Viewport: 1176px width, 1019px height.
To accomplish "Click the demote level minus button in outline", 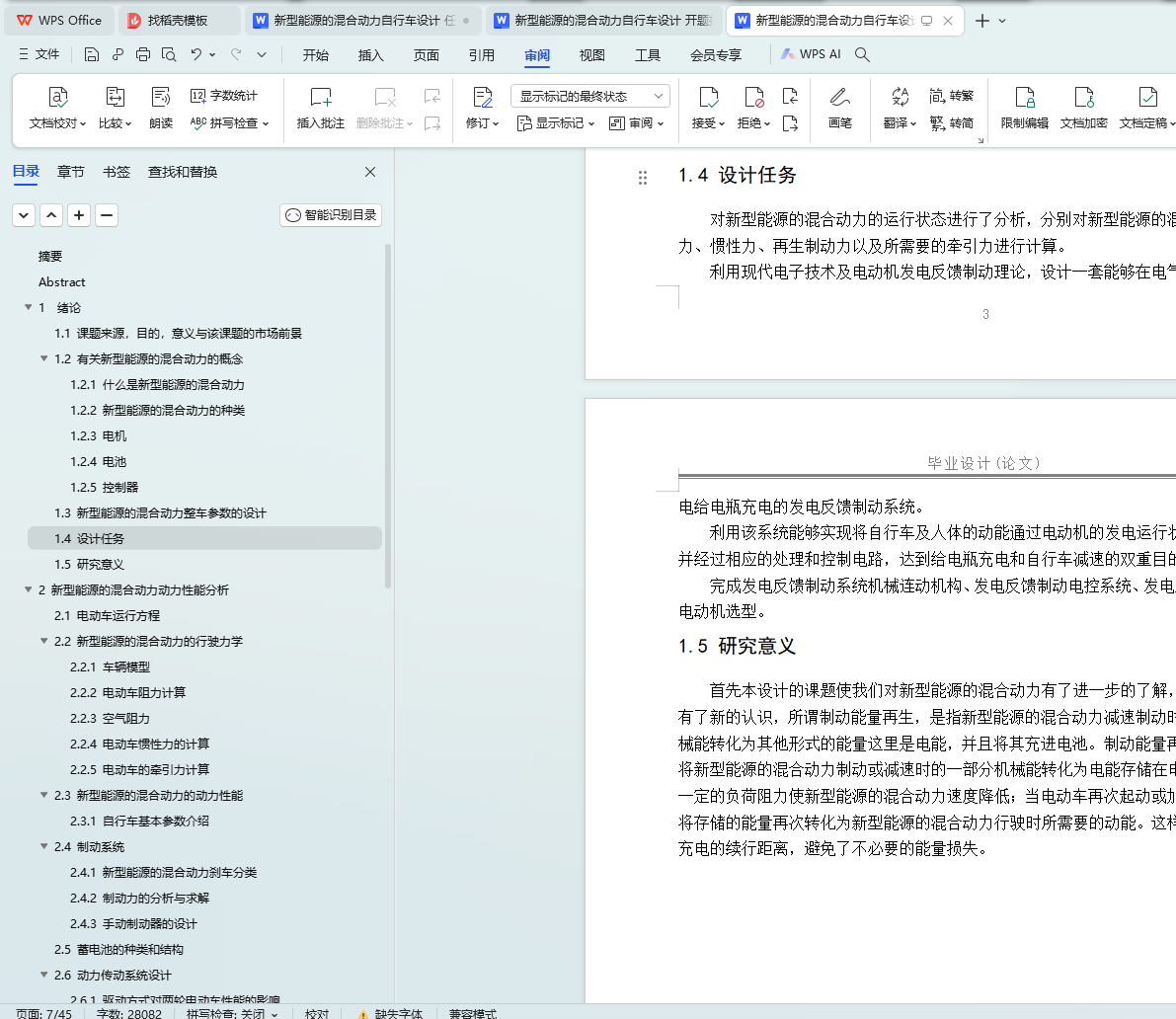I will click(107, 215).
